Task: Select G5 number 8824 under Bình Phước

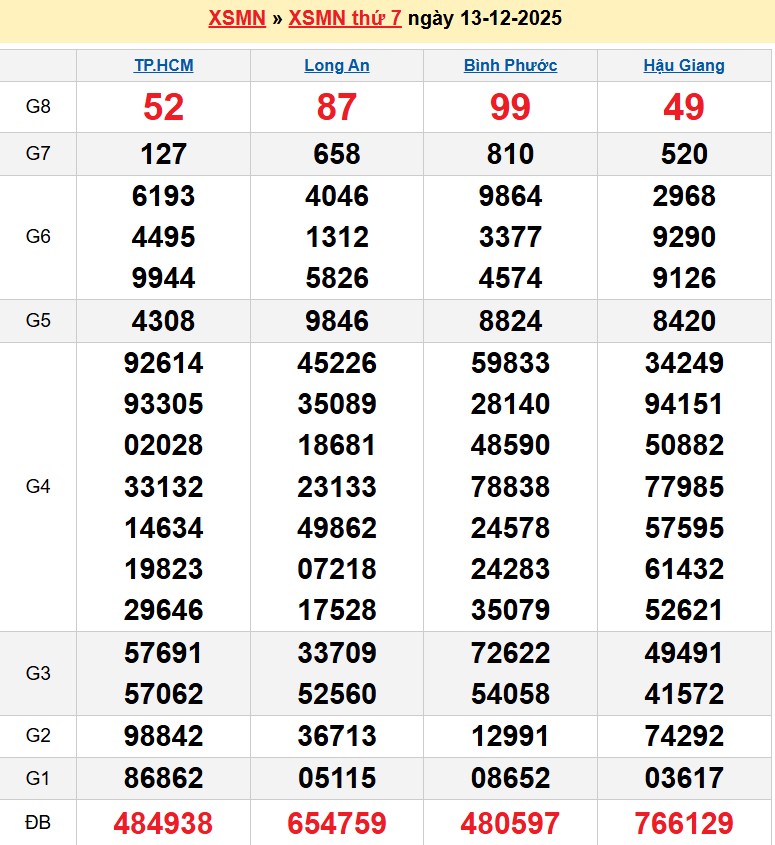Action: [510, 321]
